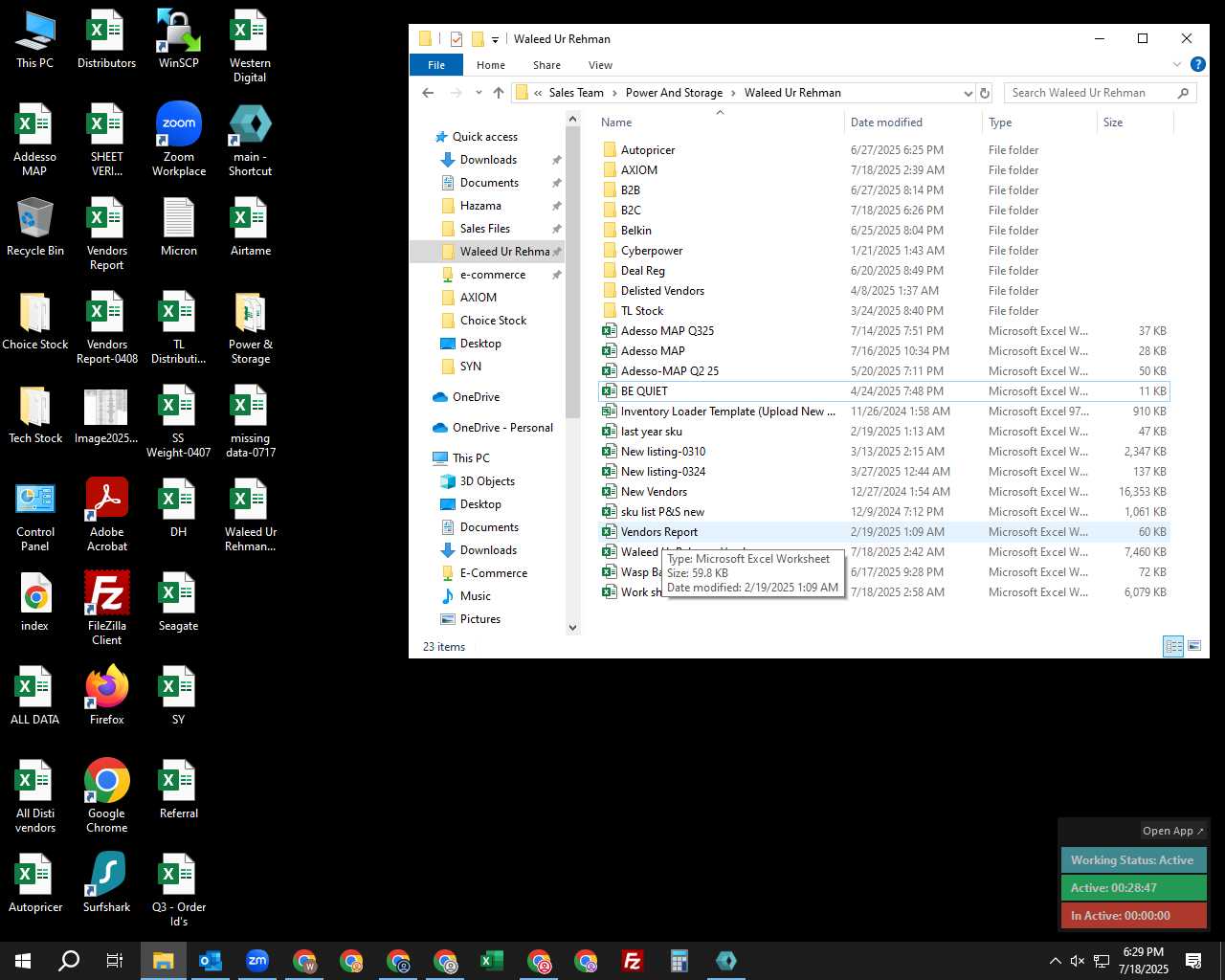Select the Micron text file desktop icon
Image resolution: width=1225 pixels, height=980 pixels.
[179, 227]
